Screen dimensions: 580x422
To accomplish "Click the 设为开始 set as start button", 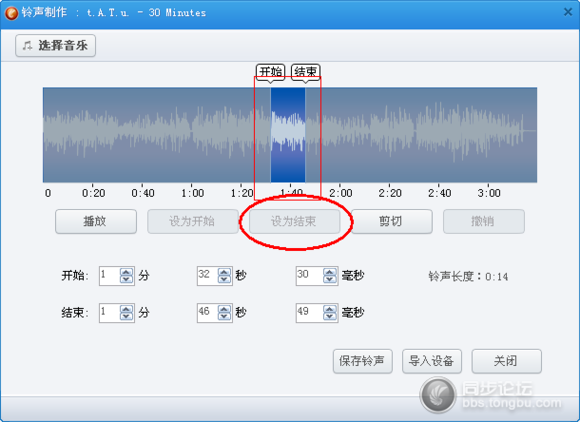I will 193,222.
